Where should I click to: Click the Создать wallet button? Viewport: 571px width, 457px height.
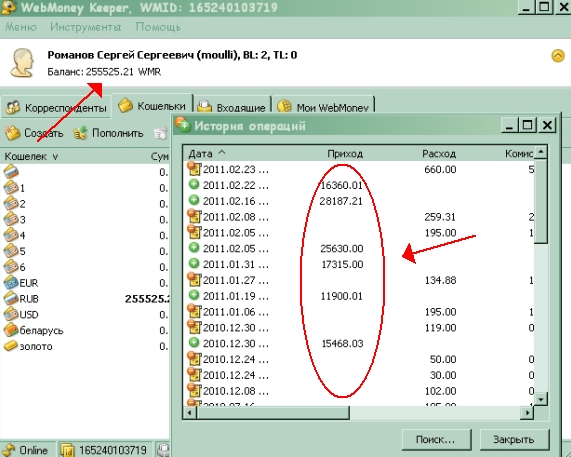[x=34, y=133]
